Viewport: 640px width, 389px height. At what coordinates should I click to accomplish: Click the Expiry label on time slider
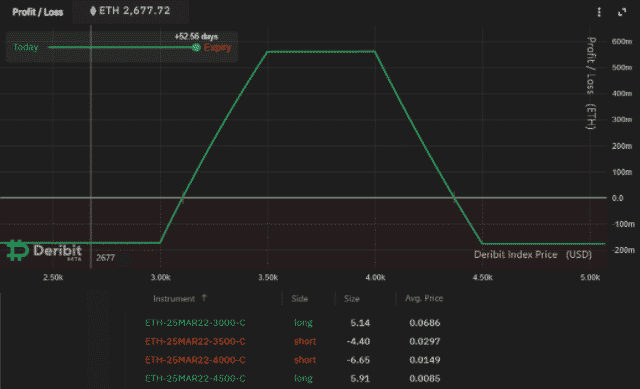(217, 47)
